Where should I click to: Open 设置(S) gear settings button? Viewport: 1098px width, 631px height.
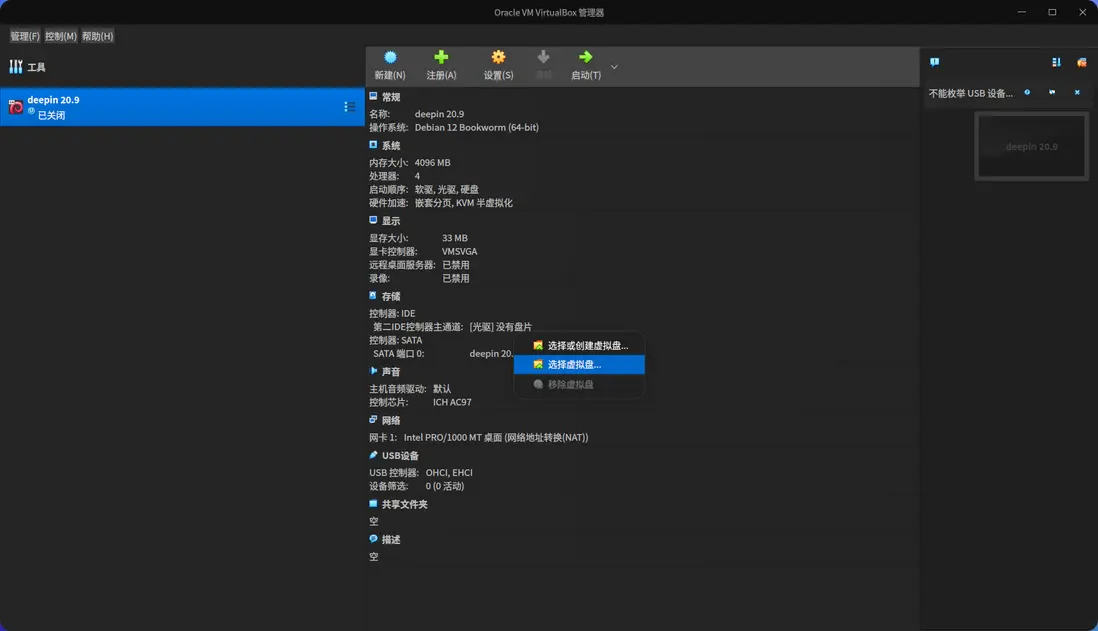(x=498, y=65)
